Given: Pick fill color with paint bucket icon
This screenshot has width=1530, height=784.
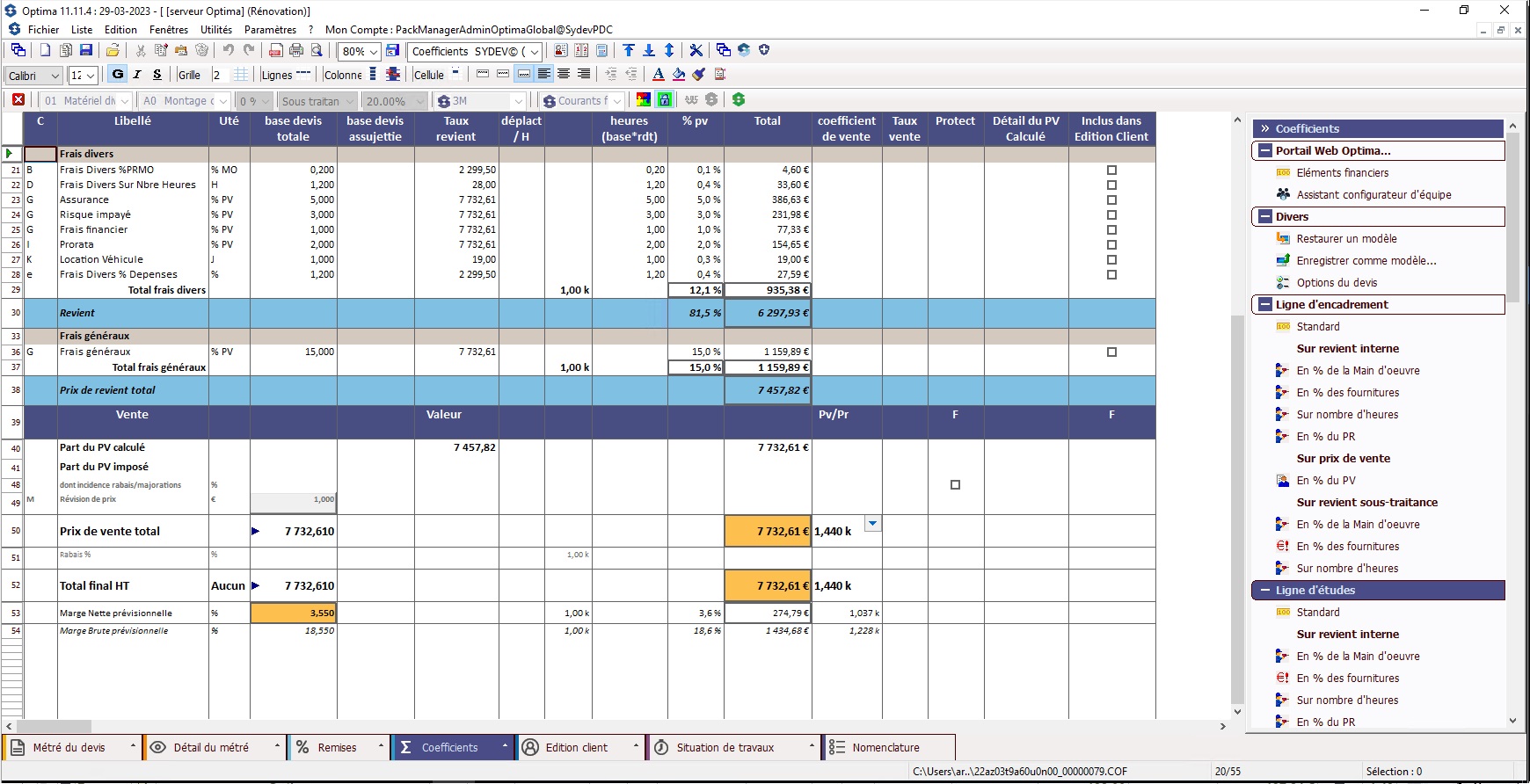Looking at the screenshot, I should [679, 75].
